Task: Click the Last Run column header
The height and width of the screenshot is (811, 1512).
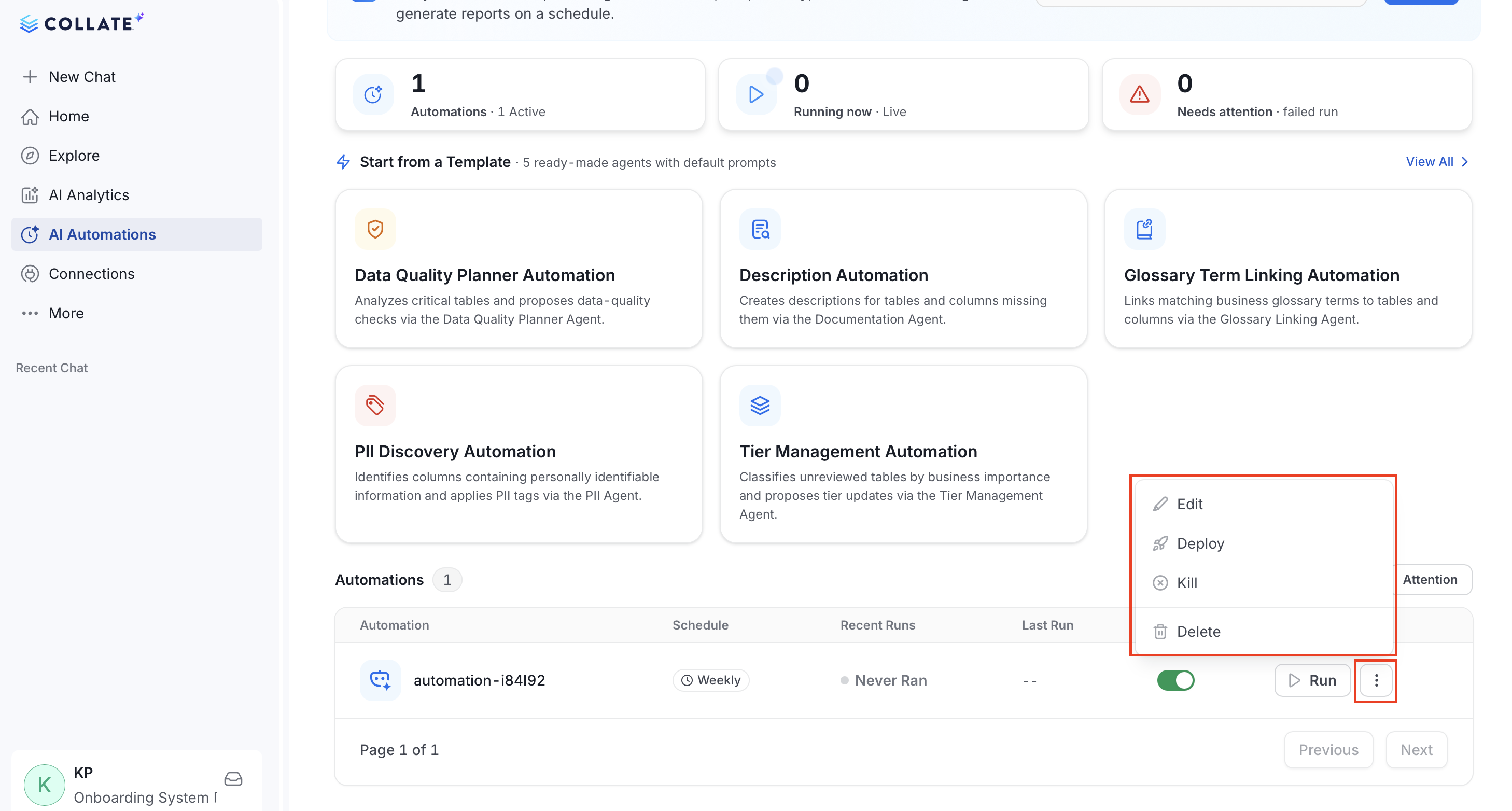Action: 1048,625
